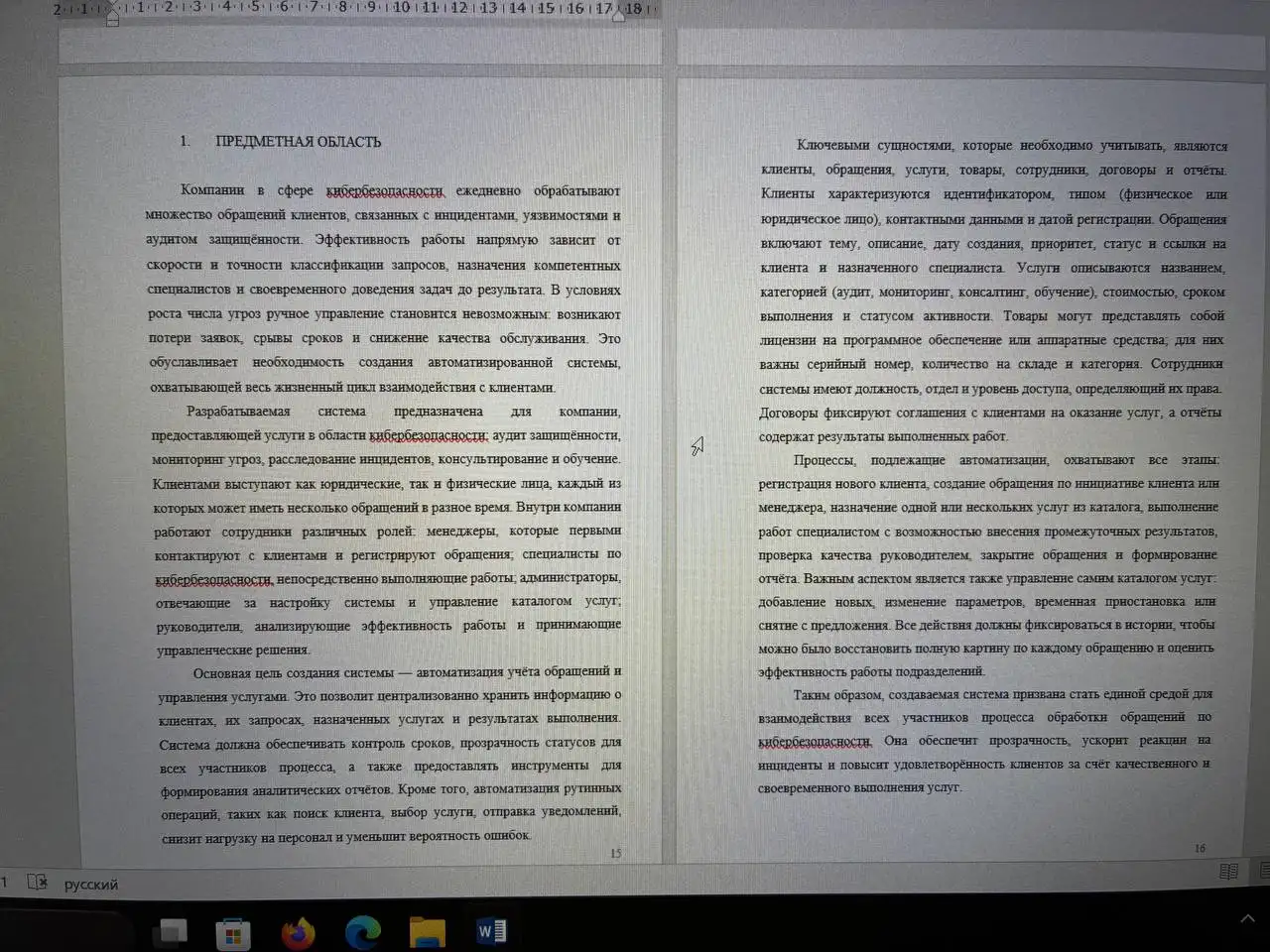Open Microsoft Store from the taskbar

pyautogui.click(x=234, y=932)
